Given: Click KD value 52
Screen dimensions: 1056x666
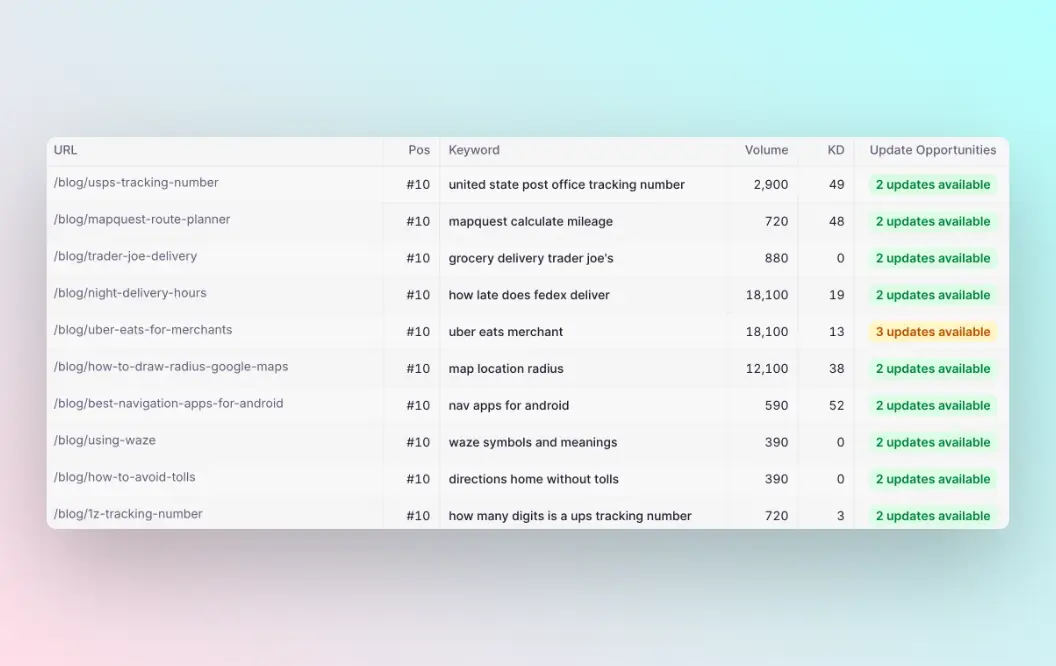Looking at the screenshot, I should point(836,405).
